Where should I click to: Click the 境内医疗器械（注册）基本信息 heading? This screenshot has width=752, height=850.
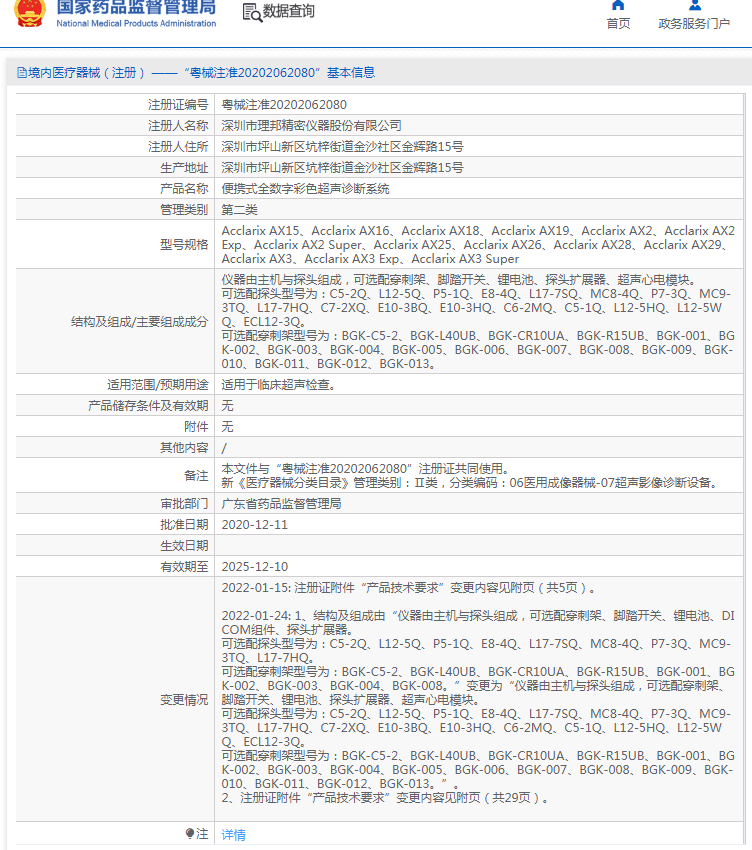pos(201,73)
